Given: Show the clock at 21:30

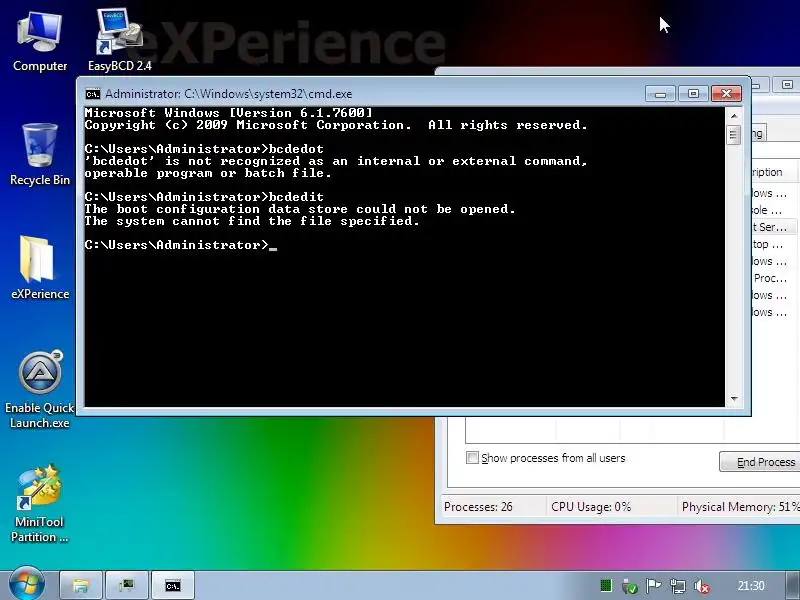Looking at the screenshot, I should [x=751, y=586].
